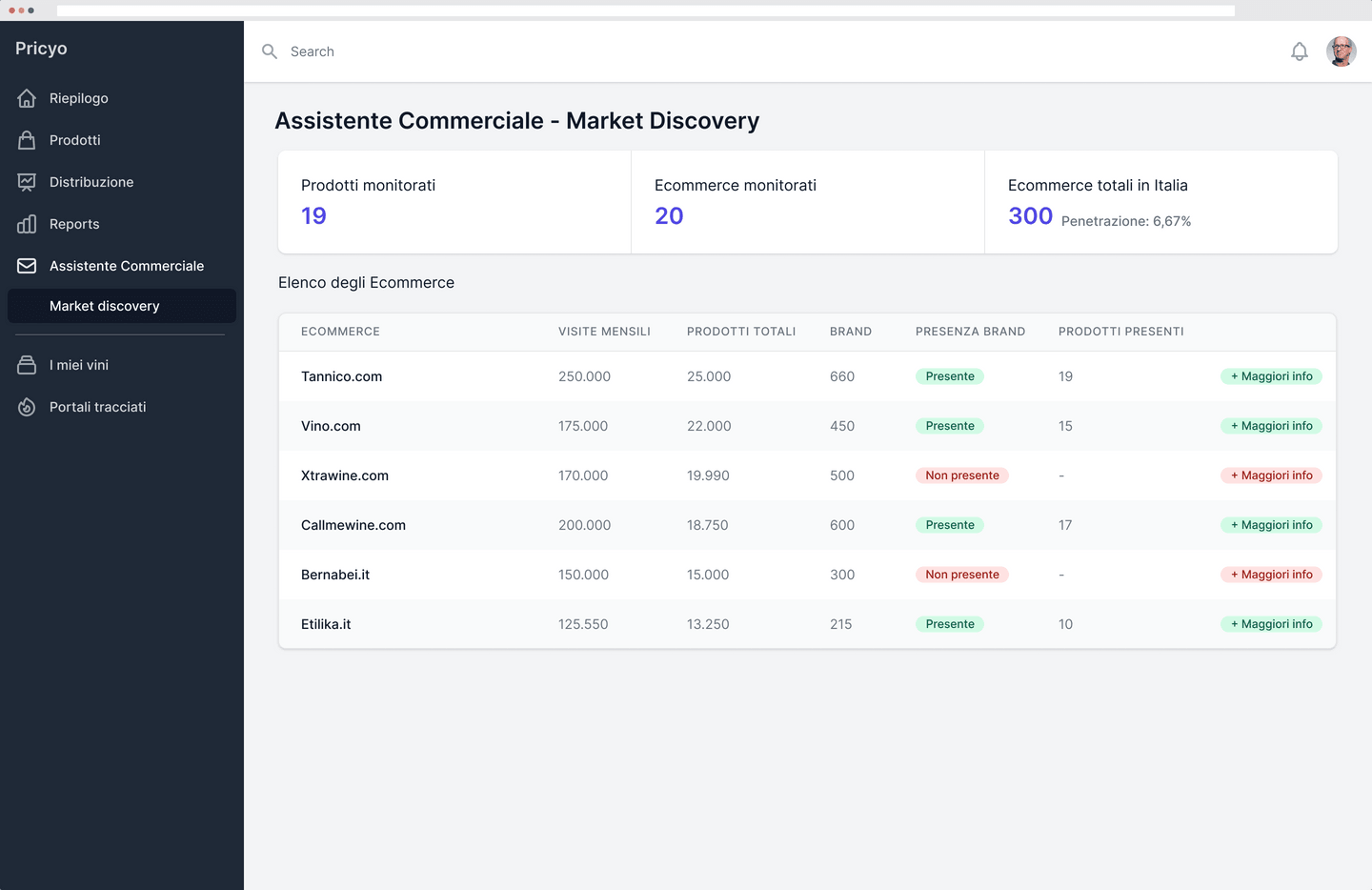Click the ECOMMERCE column header

coord(340,332)
